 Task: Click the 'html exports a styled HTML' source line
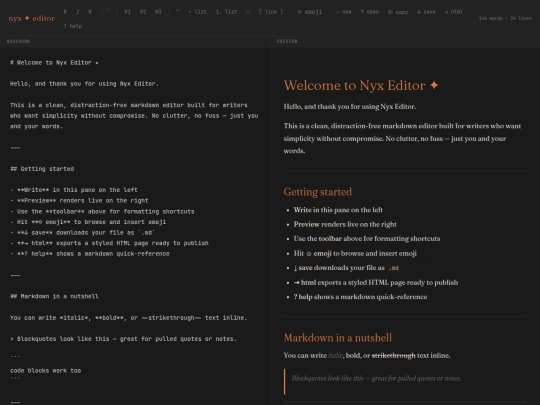(x=109, y=243)
